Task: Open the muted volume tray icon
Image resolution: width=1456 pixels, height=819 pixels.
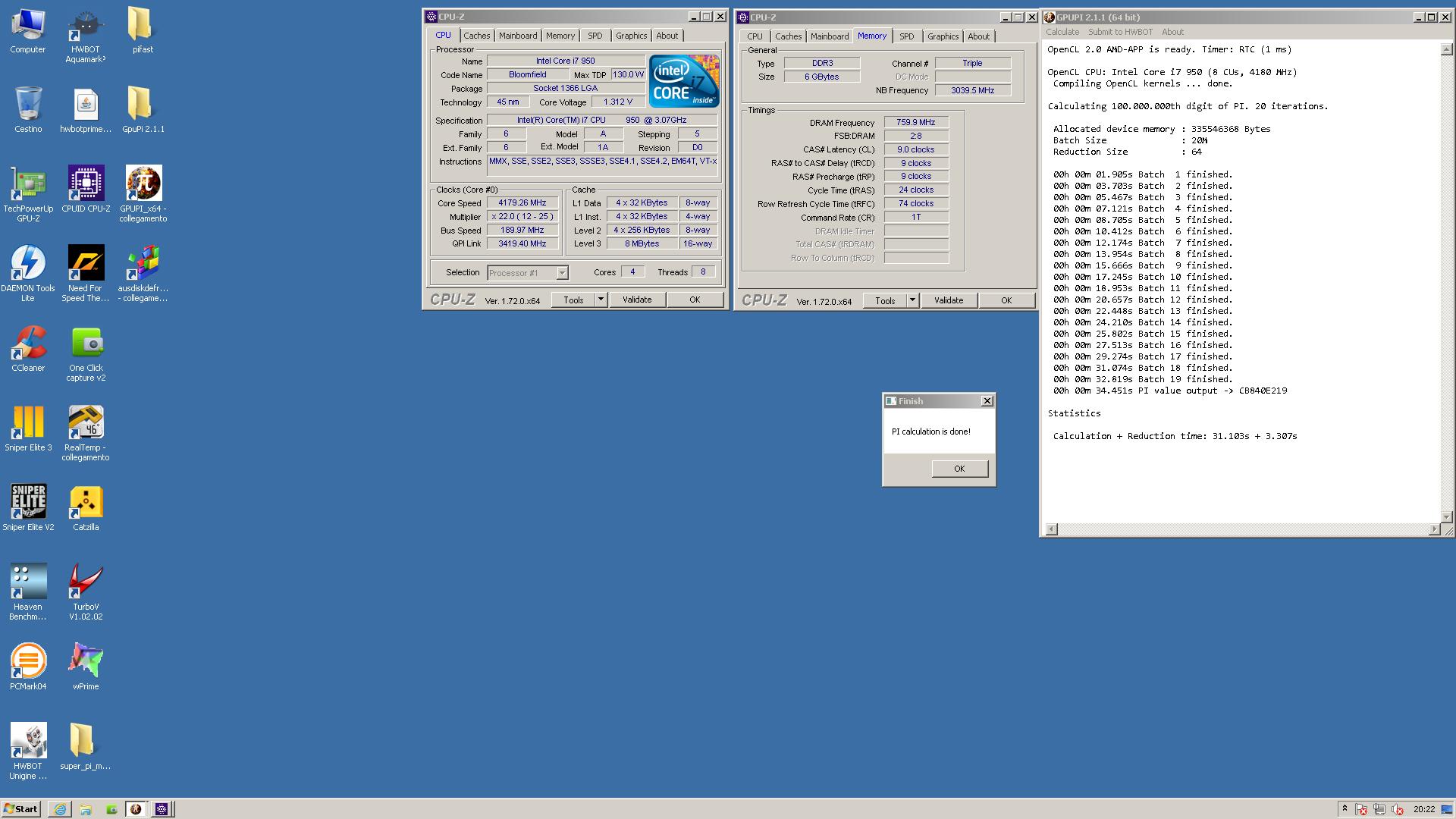Action: pyautogui.click(x=1398, y=810)
